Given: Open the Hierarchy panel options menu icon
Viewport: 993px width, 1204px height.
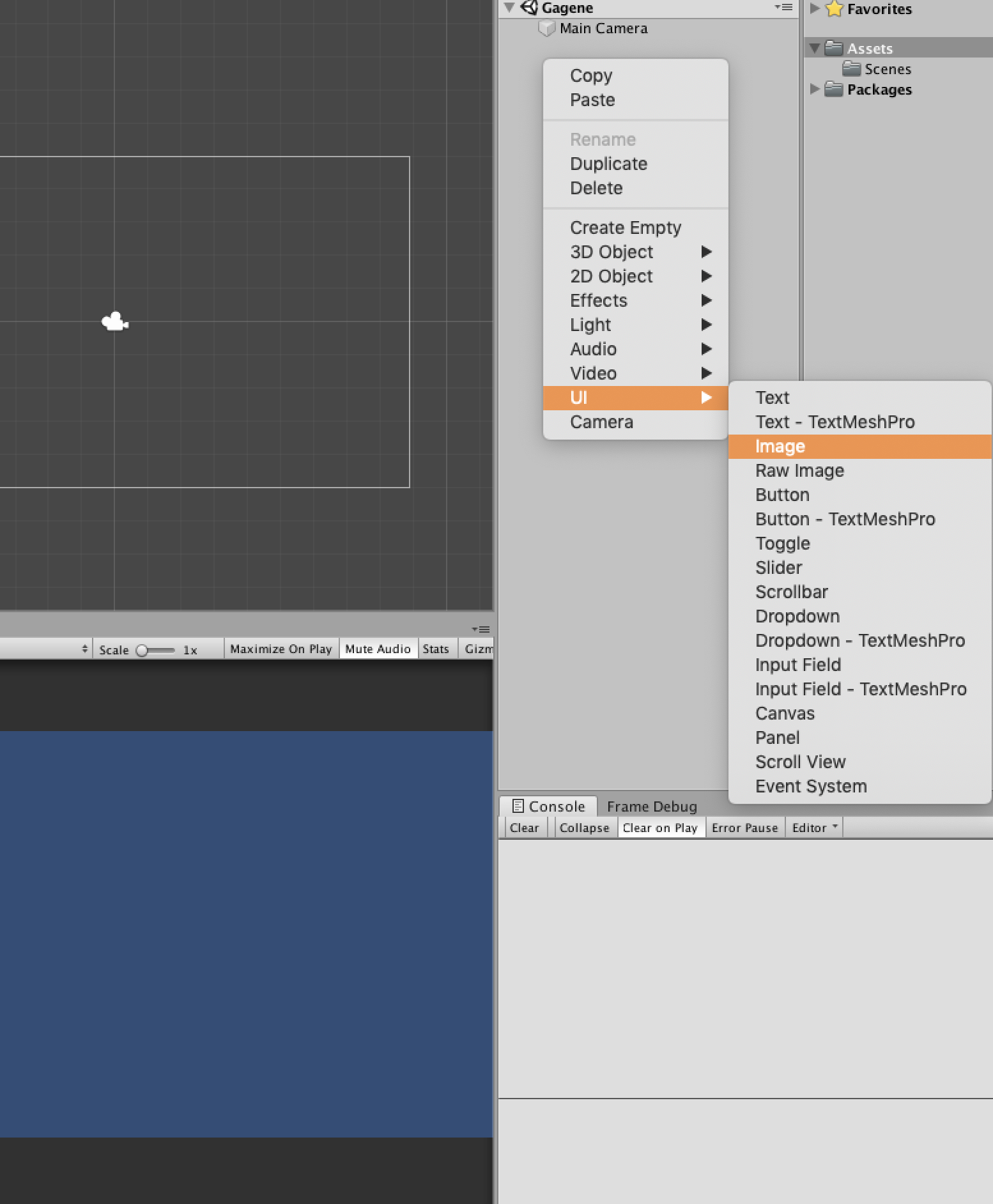Looking at the screenshot, I should coord(783,7).
